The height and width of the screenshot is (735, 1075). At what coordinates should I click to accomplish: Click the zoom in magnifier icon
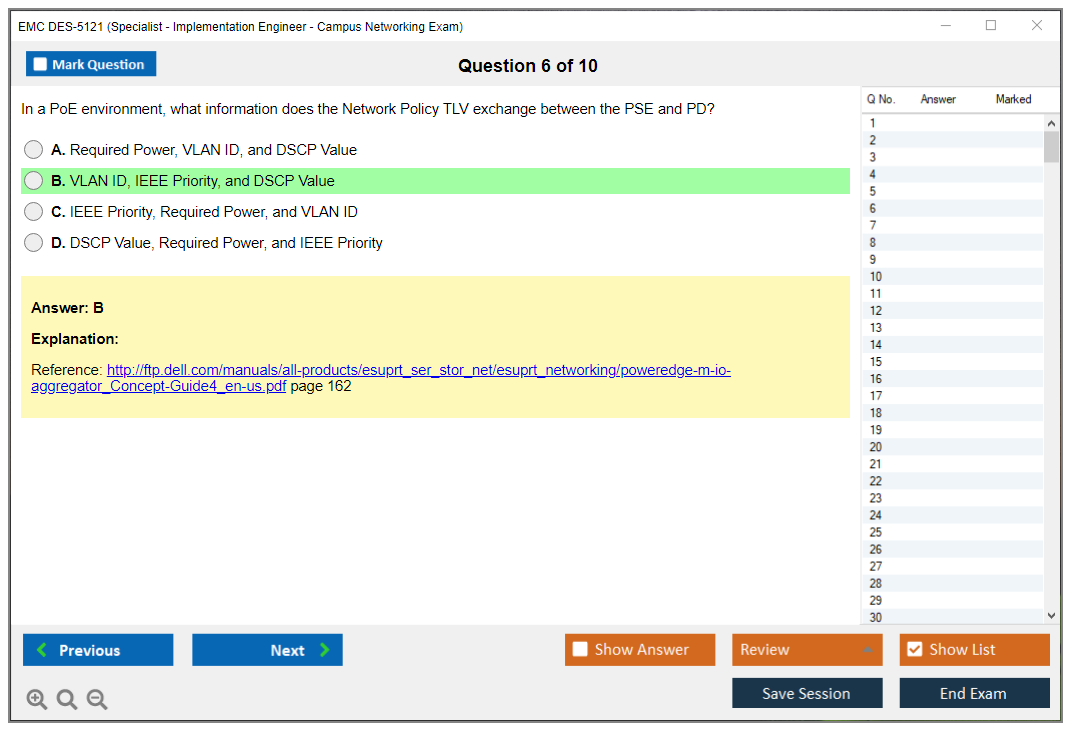pos(37,700)
